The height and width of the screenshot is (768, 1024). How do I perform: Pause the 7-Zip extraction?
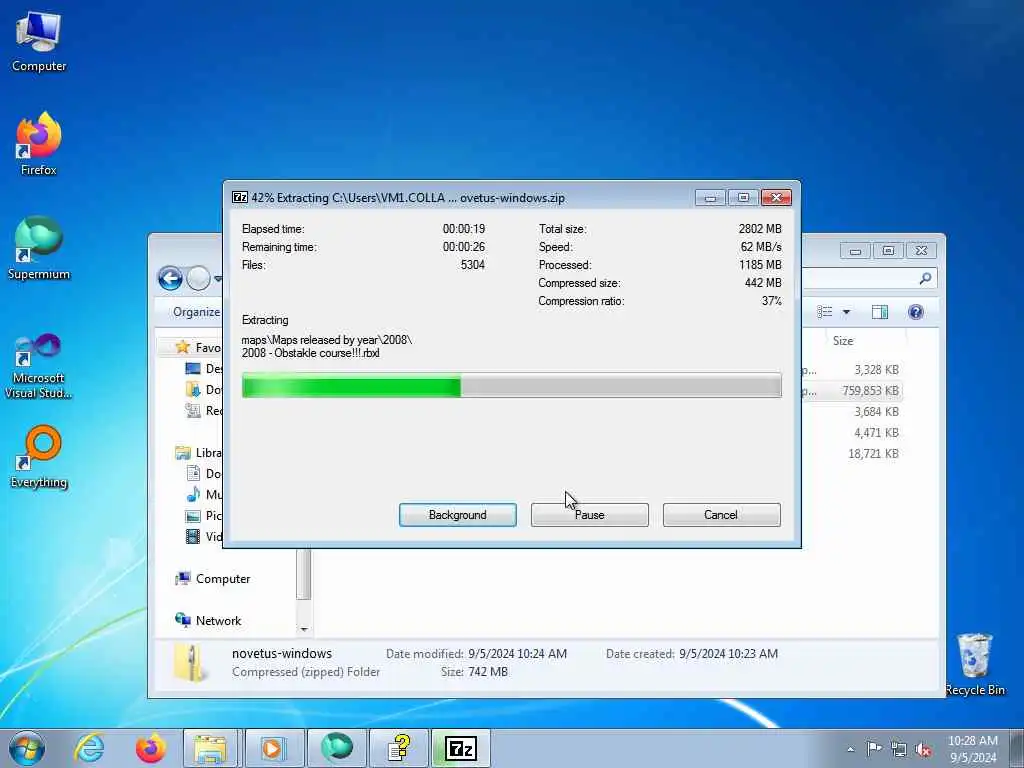590,515
